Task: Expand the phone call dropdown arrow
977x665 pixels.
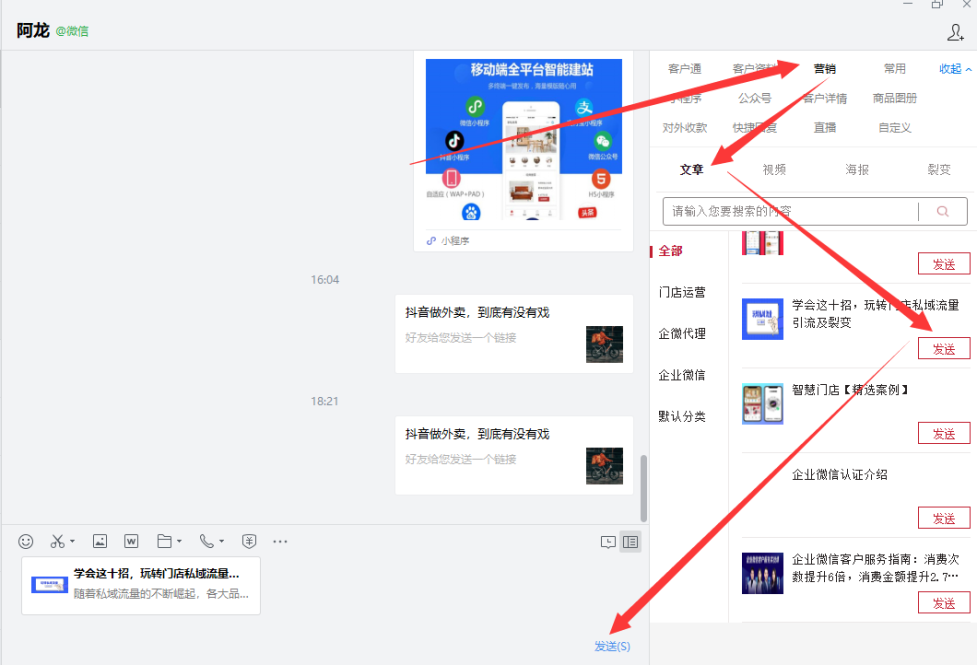Action: [221, 541]
